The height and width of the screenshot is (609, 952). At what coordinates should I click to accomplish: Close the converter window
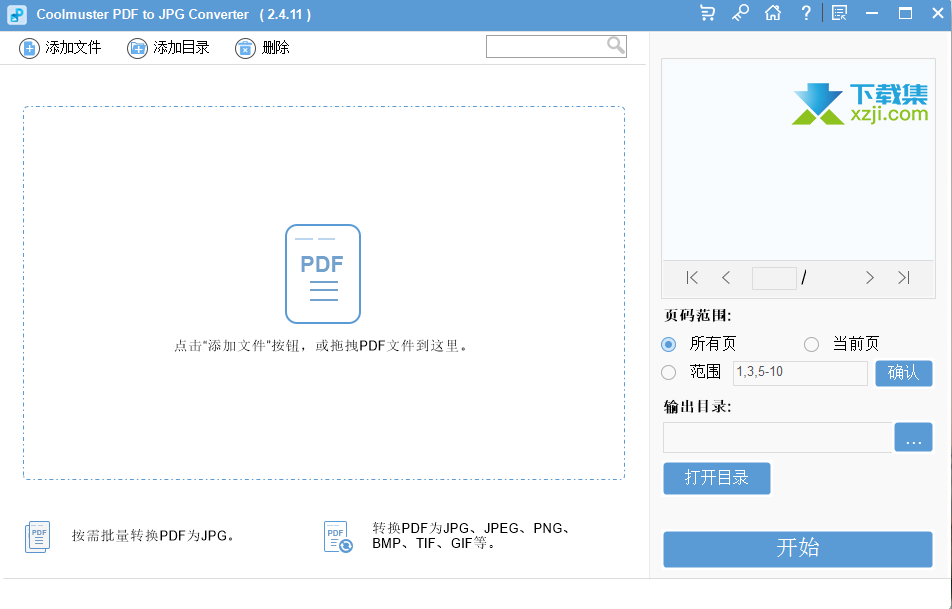(x=938, y=13)
